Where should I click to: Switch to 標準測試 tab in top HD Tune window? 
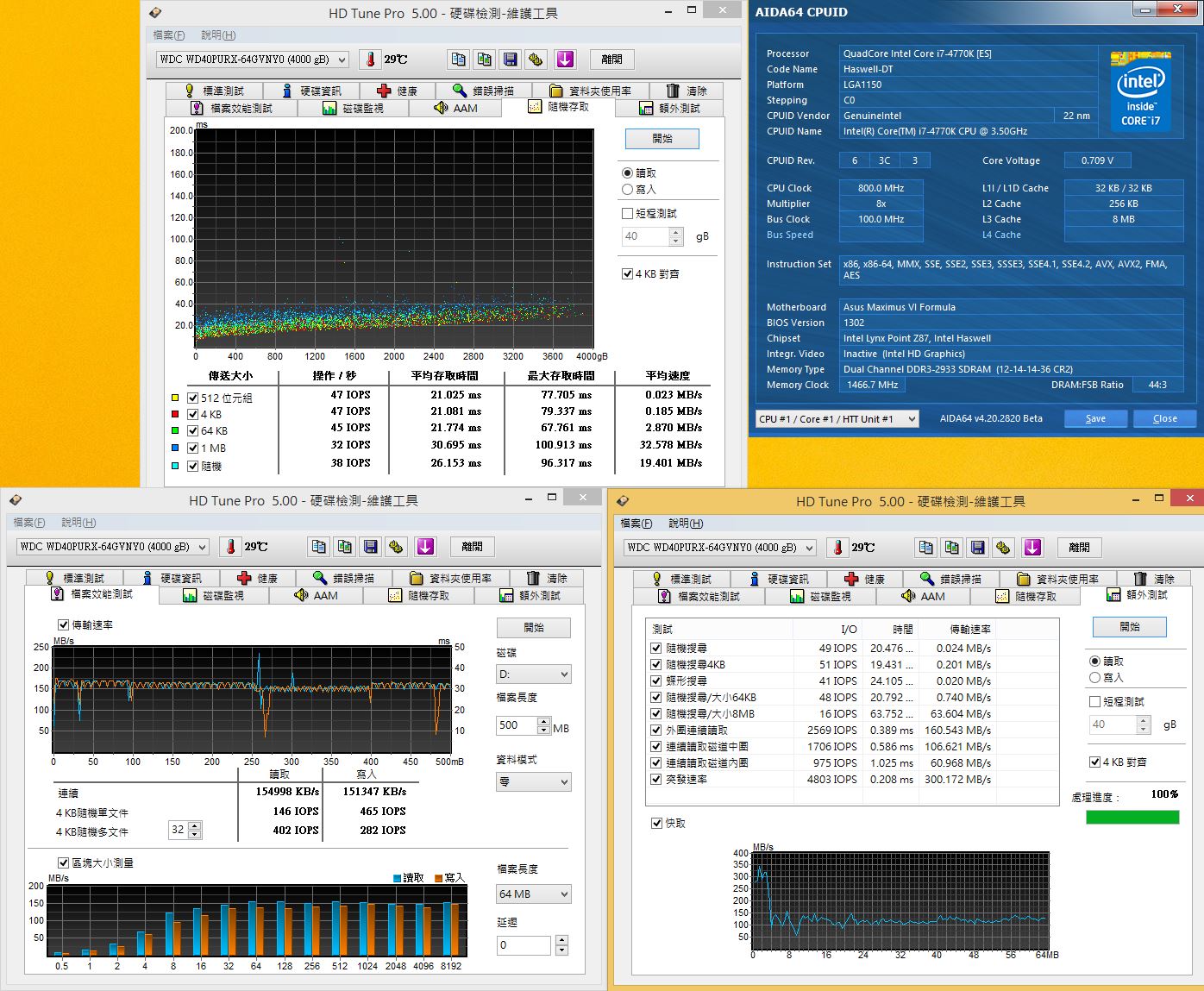(215, 91)
